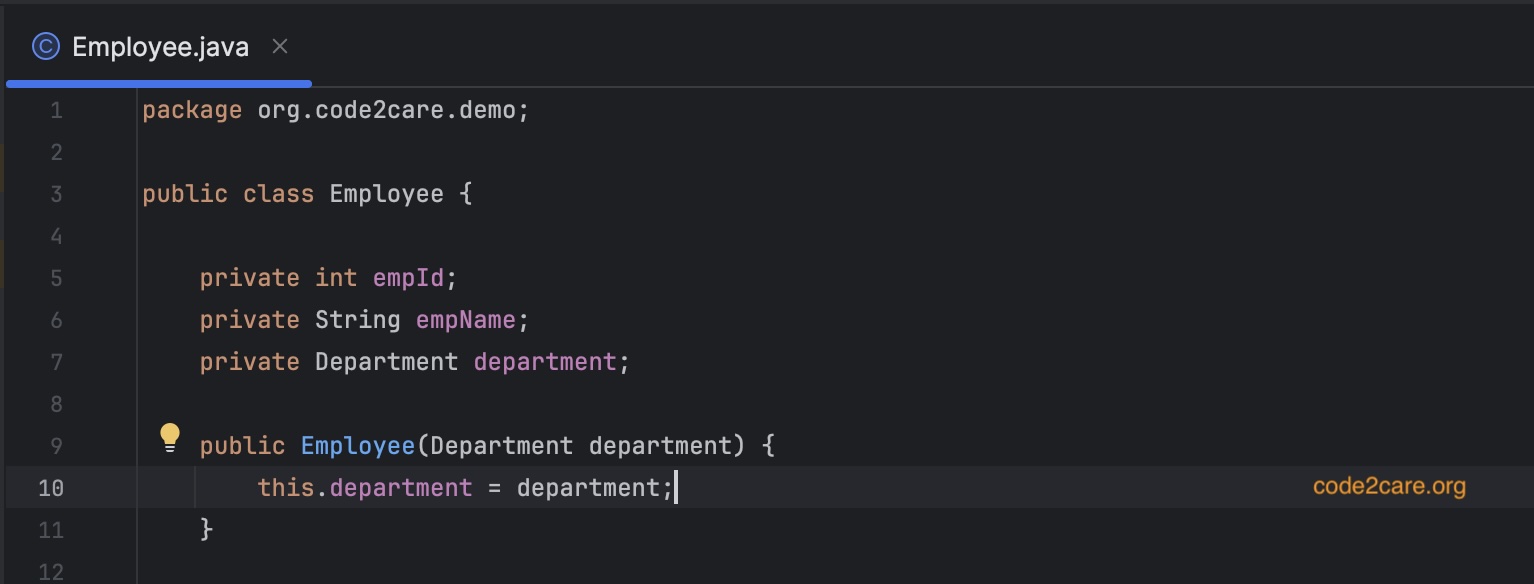
Task: Click the org.code2care.demo package name
Action: [392, 110]
